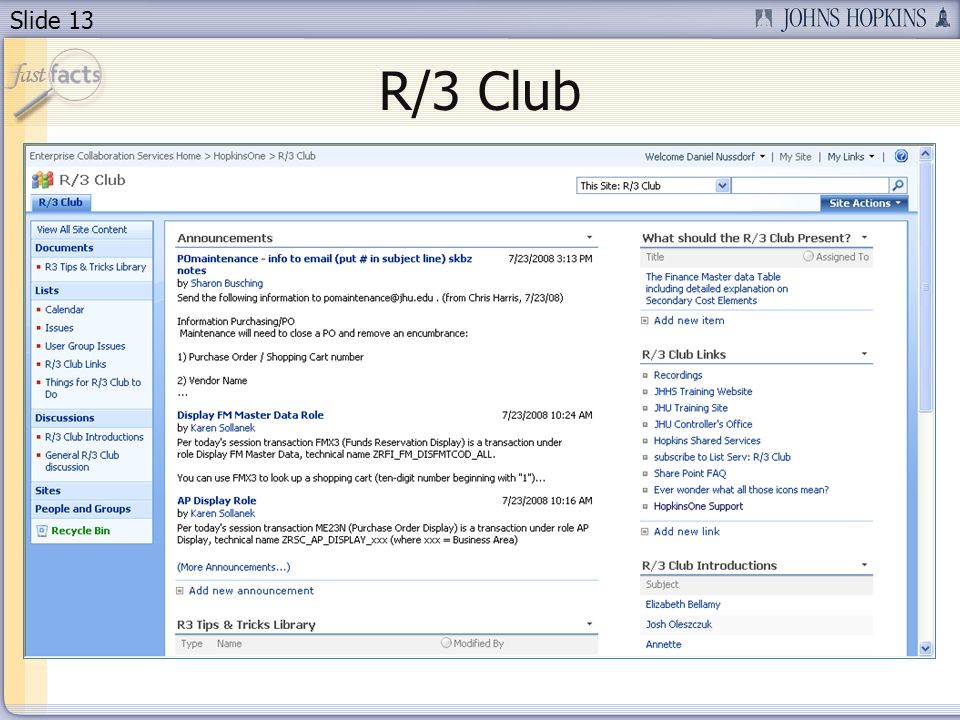Image resolution: width=960 pixels, height=720 pixels.
Task: Open the Display FM Master Data Role announcement
Action: [x=250, y=415]
